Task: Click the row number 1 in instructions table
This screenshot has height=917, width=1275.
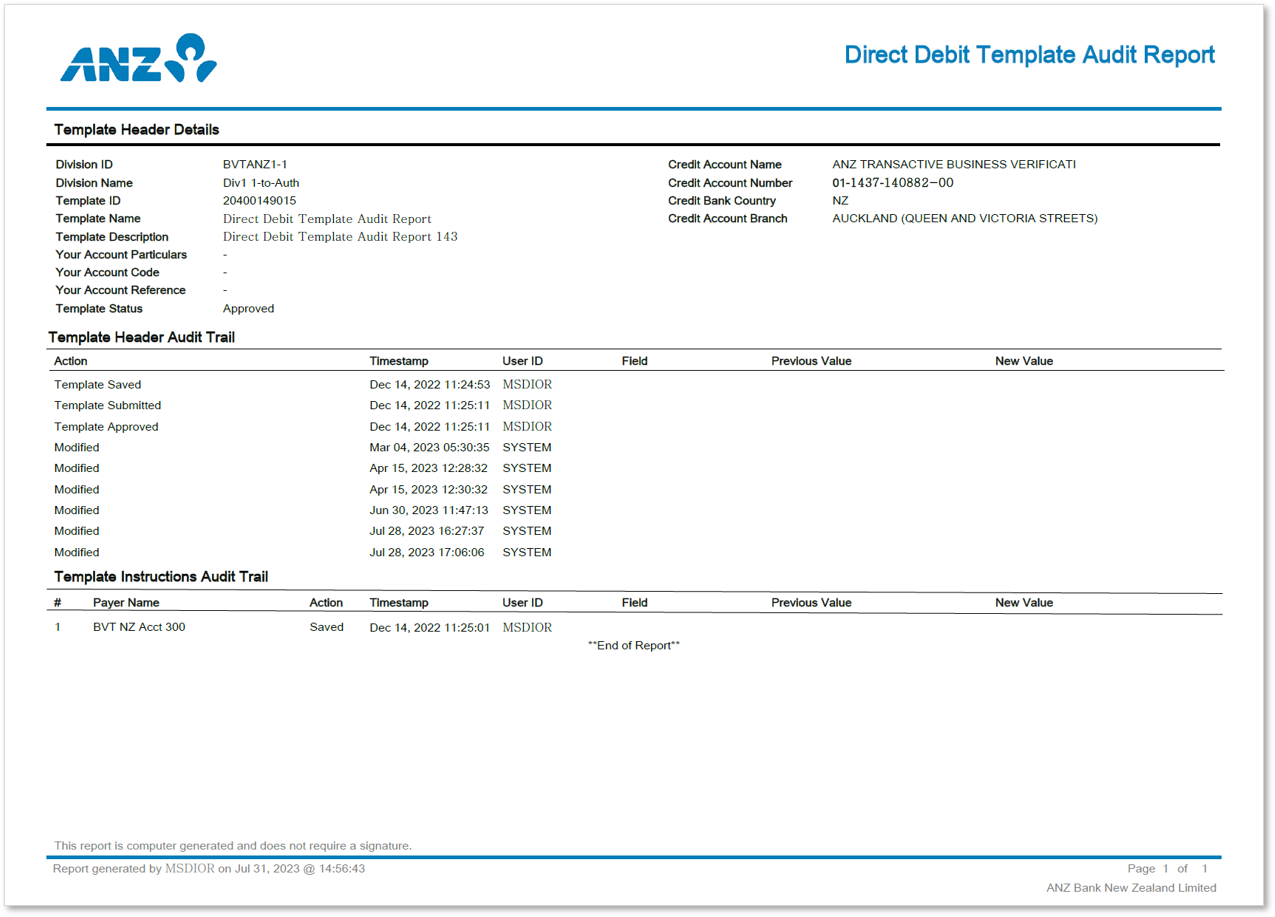Action: (57, 627)
